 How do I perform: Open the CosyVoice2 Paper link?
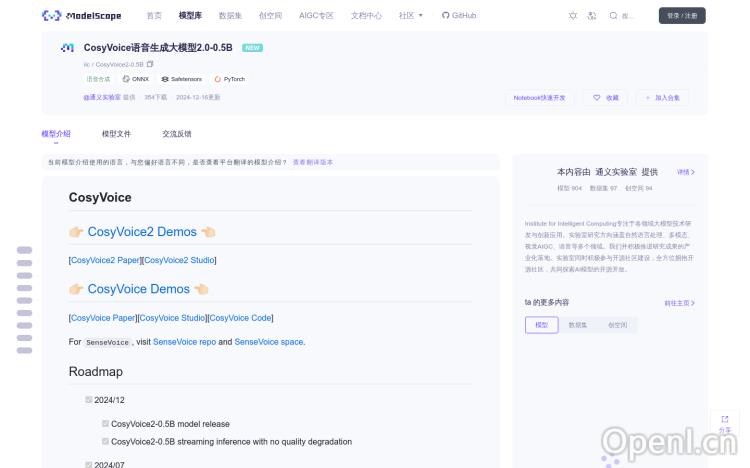coord(105,260)
